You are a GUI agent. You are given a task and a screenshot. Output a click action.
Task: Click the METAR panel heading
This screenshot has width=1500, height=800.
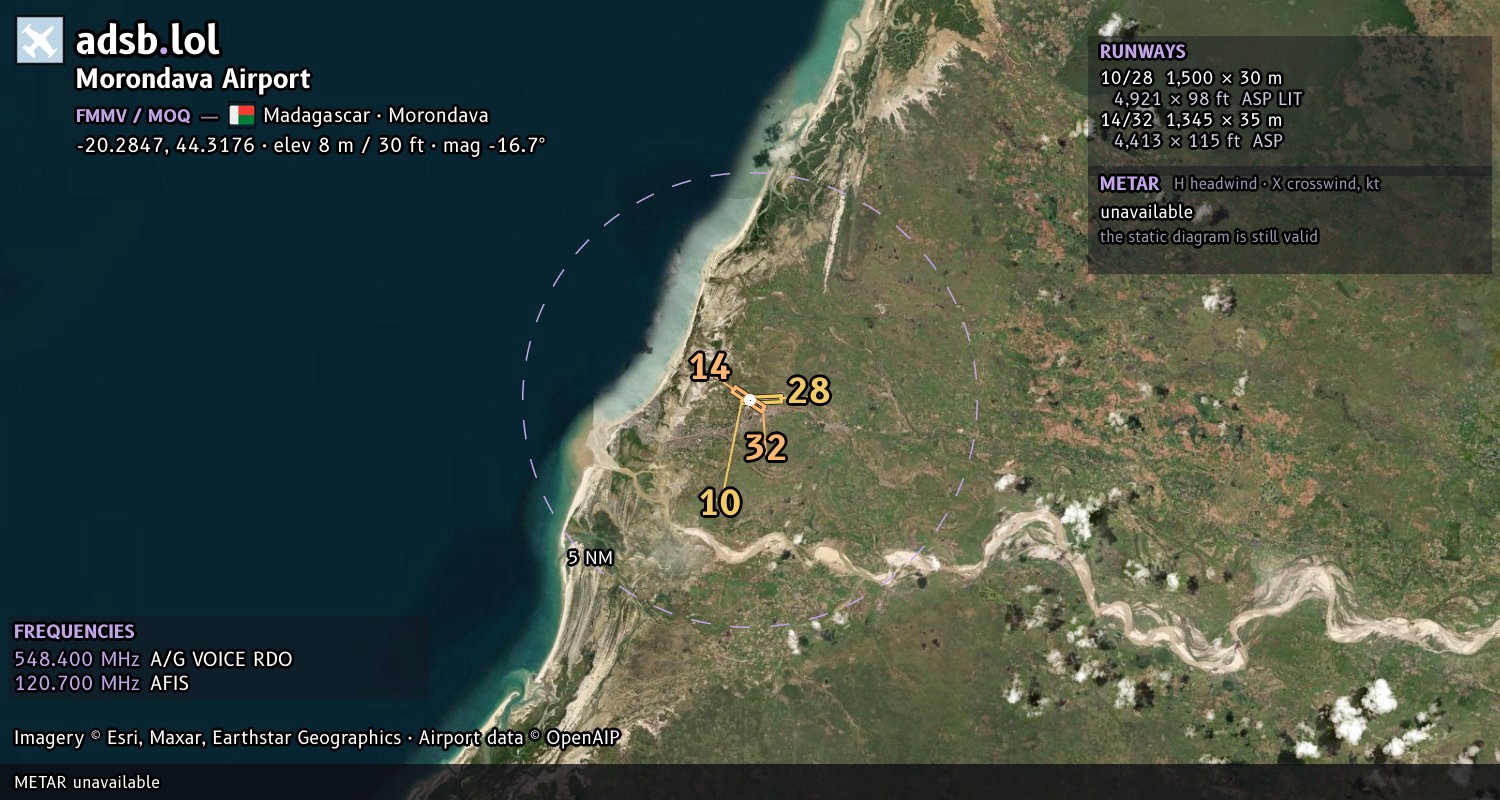click(1129, 184)
